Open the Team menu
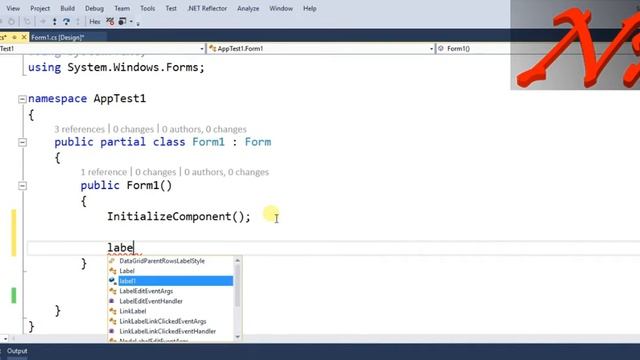Screen dimensions: 640x360 122,8
